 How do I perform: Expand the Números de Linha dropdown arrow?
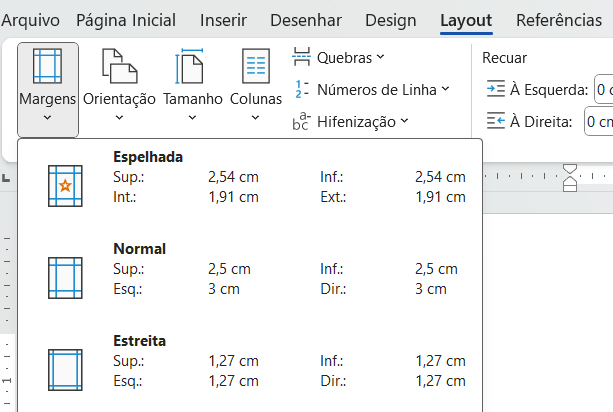pos(446,90)
